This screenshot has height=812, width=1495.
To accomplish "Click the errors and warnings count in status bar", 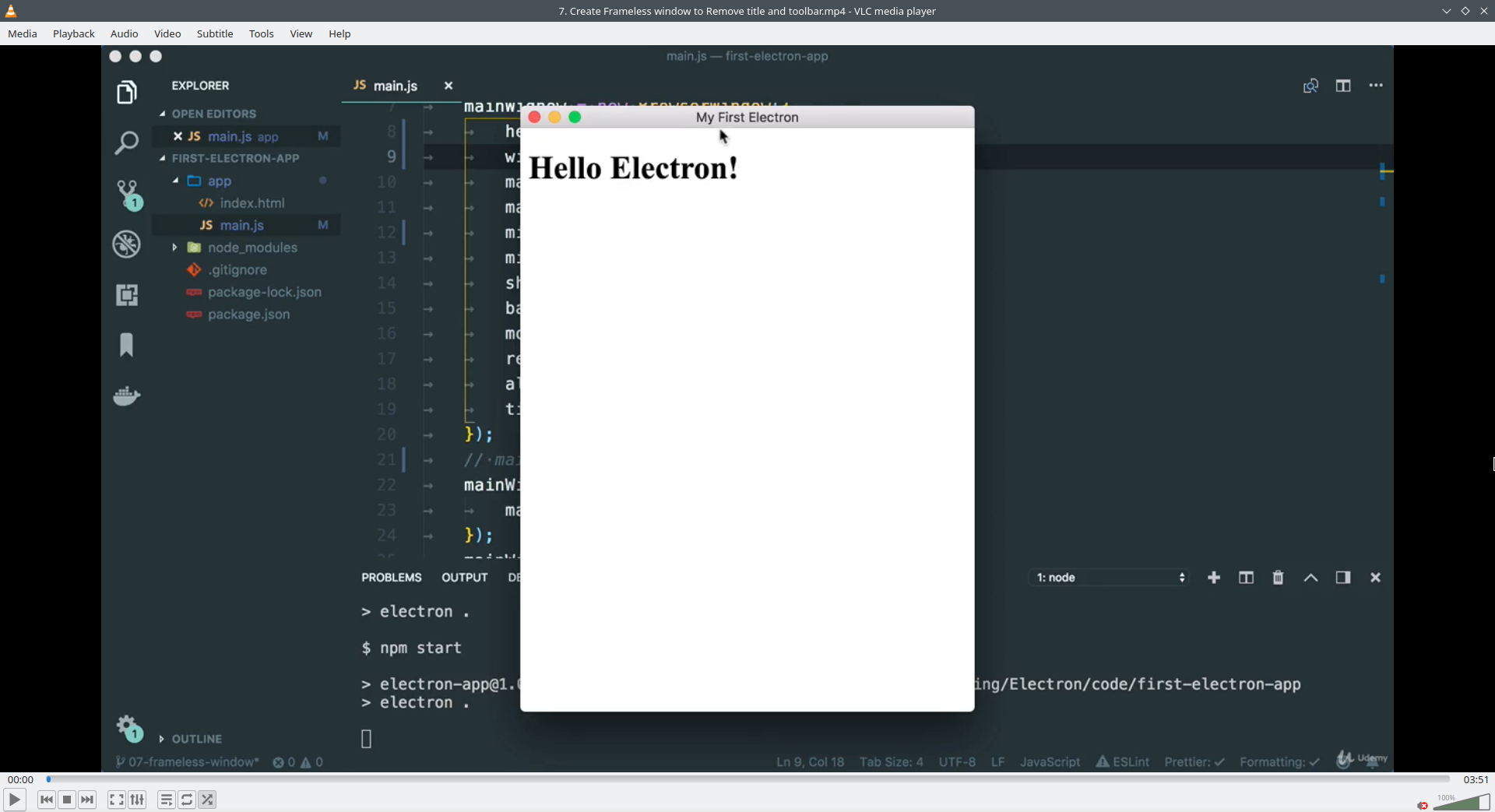I will [x=298, y=762].
